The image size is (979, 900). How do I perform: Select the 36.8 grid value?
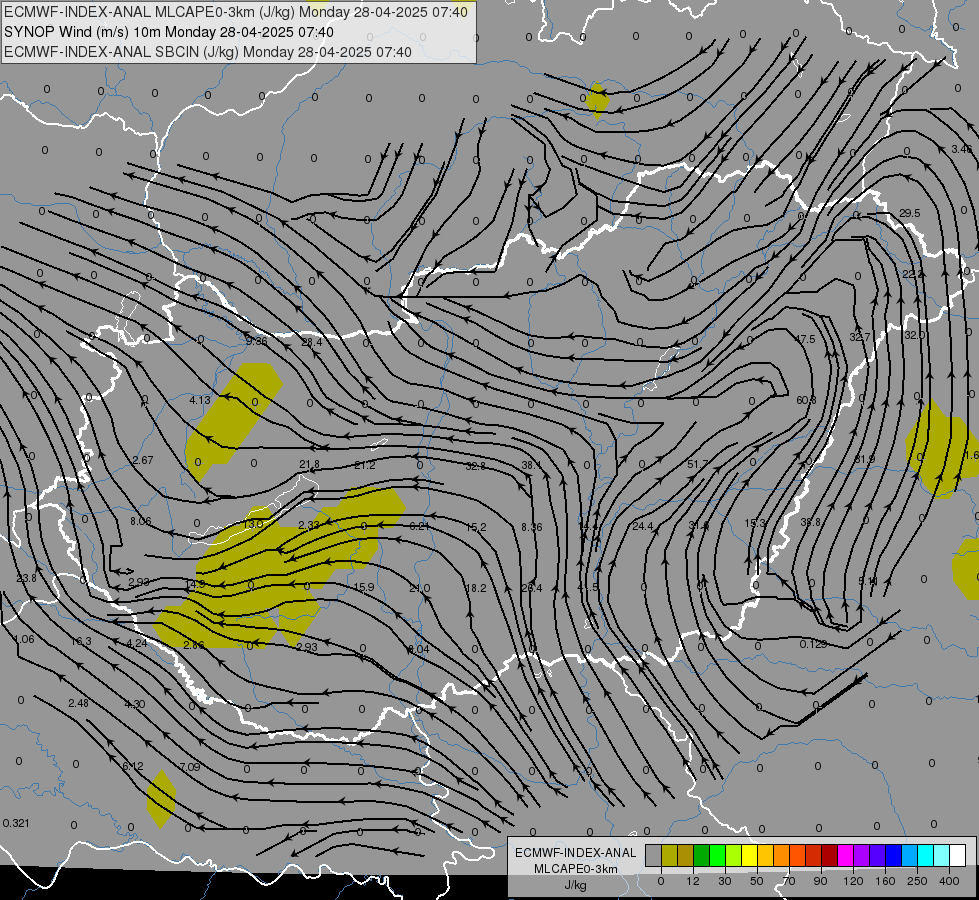pyautogui.click(x=810, y=522)
